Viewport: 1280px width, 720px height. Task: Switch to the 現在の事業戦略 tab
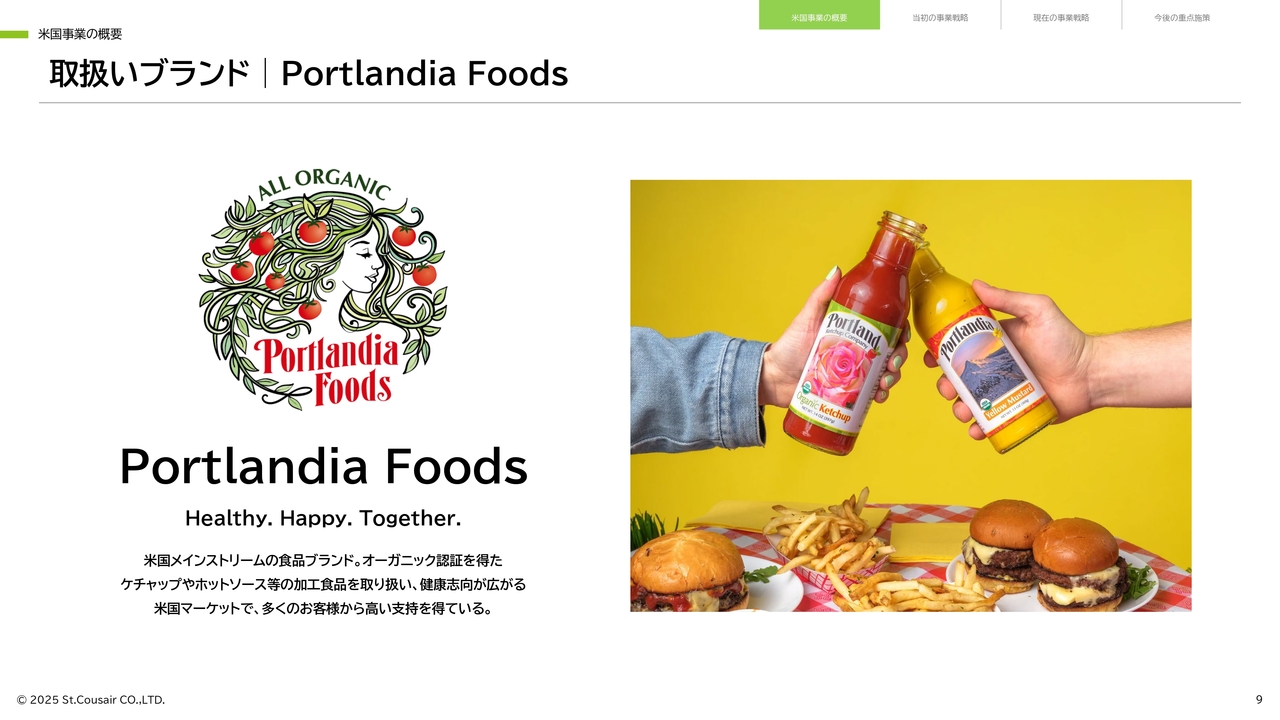point(1061,15)
